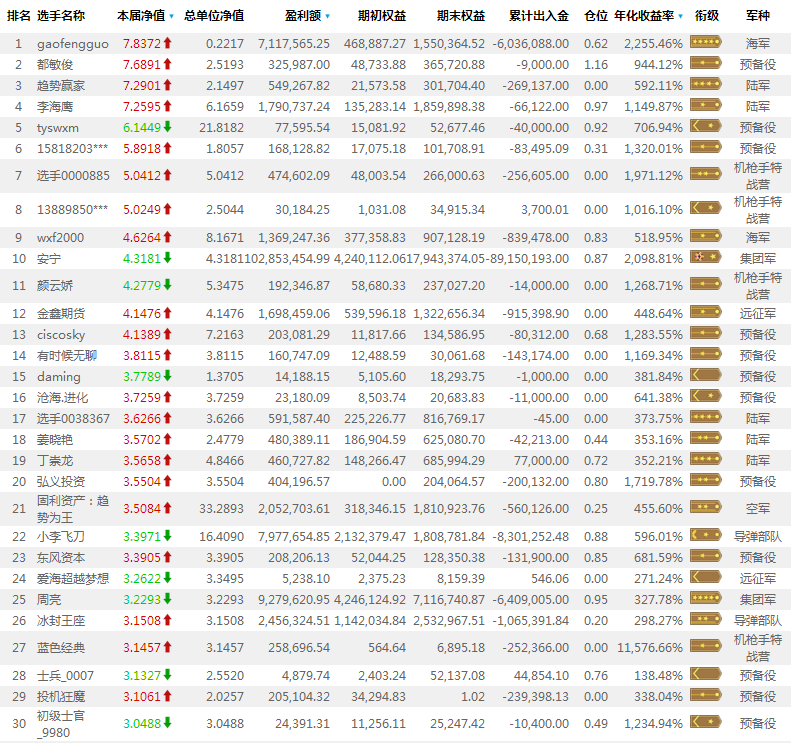Click the three-star badge in 趋势赢家's row

(706, 84)
